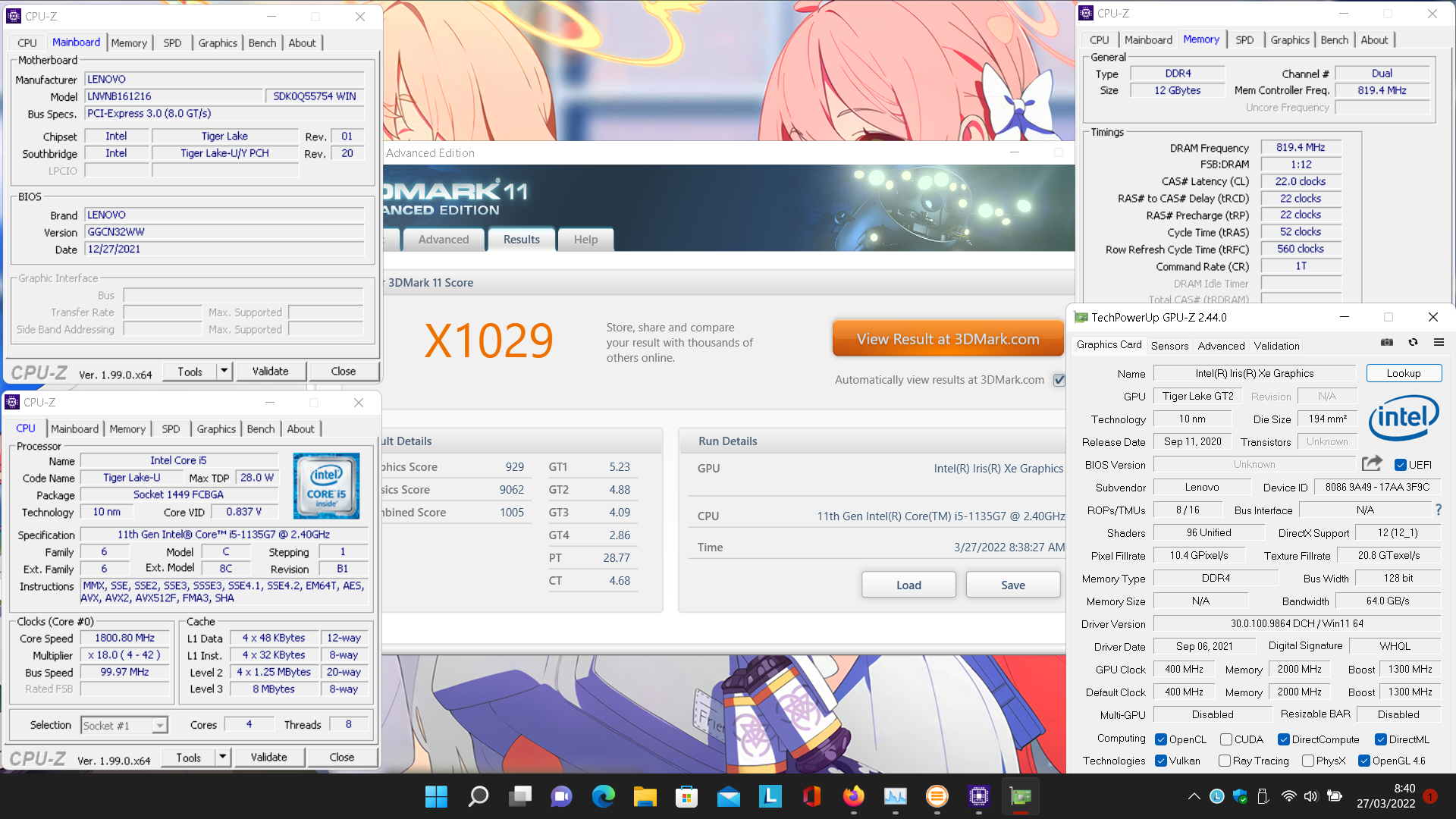Open the Help tab in 3DMark 11
Image resolution: width=1456 pixels, height=819 pixels.
point(585,240)
